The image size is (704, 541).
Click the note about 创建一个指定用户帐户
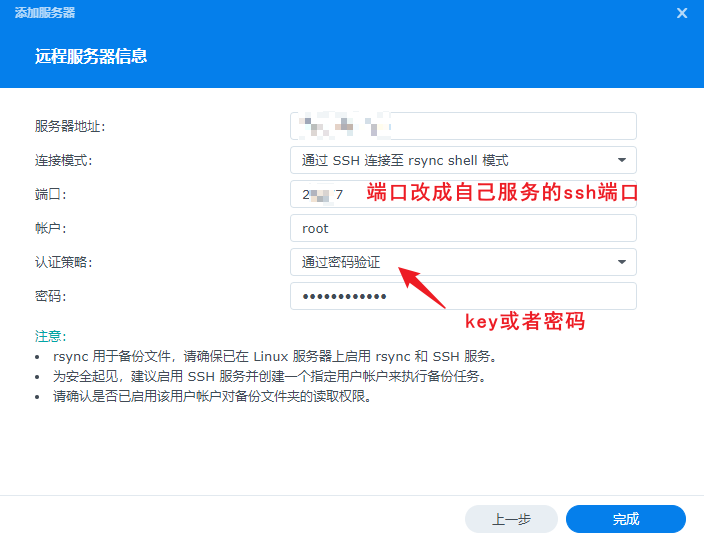[270, 376]
